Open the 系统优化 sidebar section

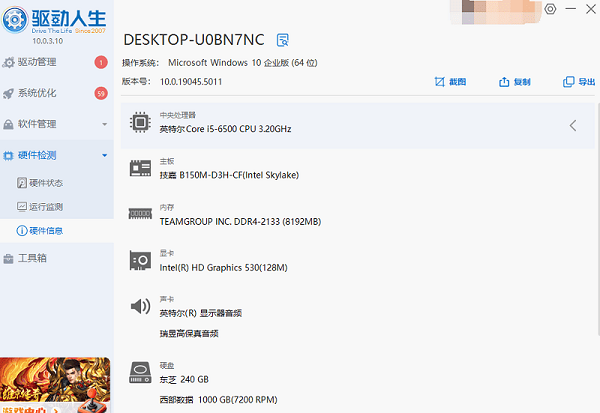coord(57,93)
